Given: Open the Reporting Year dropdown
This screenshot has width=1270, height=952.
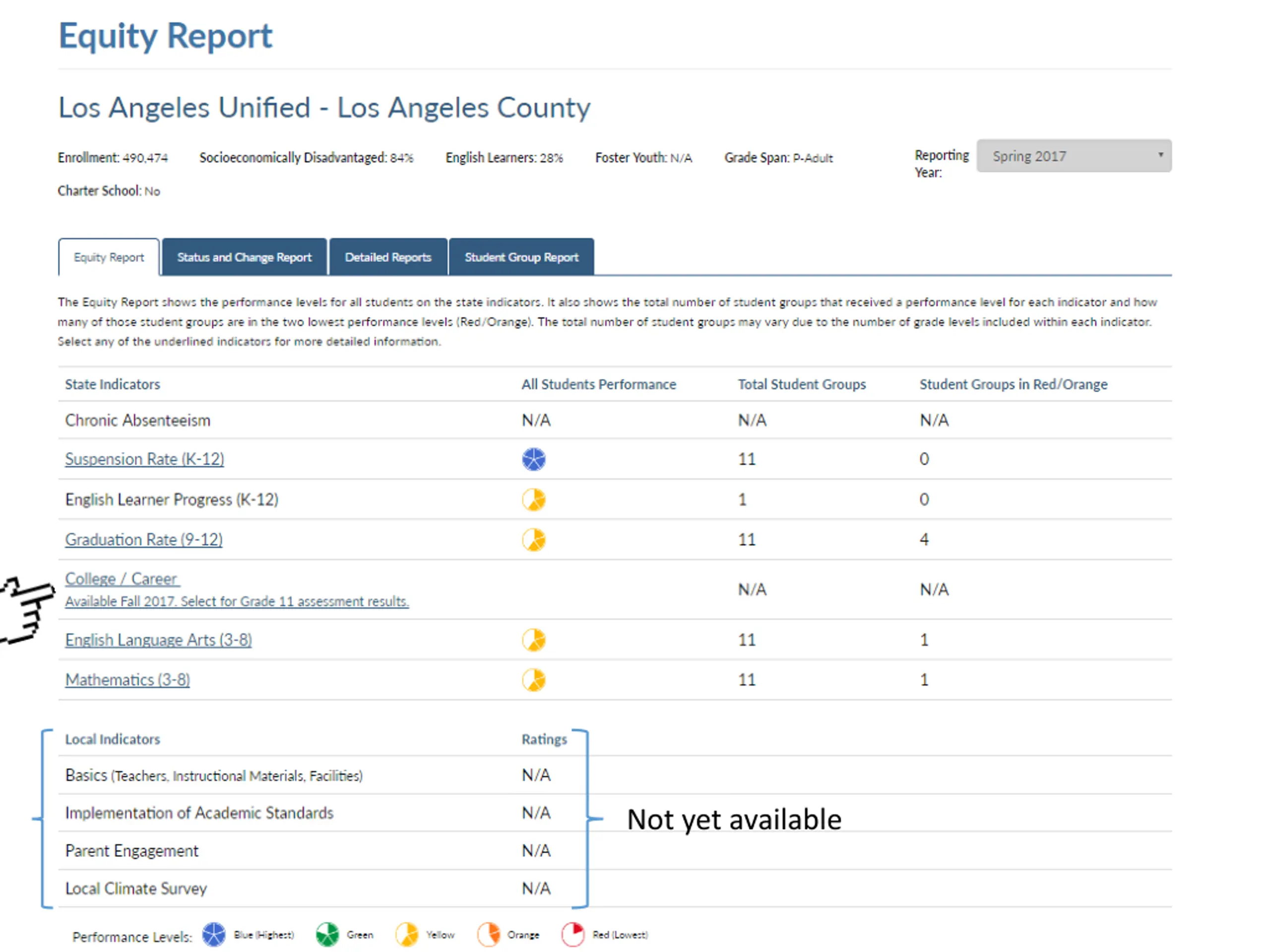Looking at the screenshot, I should (1074, 156).
